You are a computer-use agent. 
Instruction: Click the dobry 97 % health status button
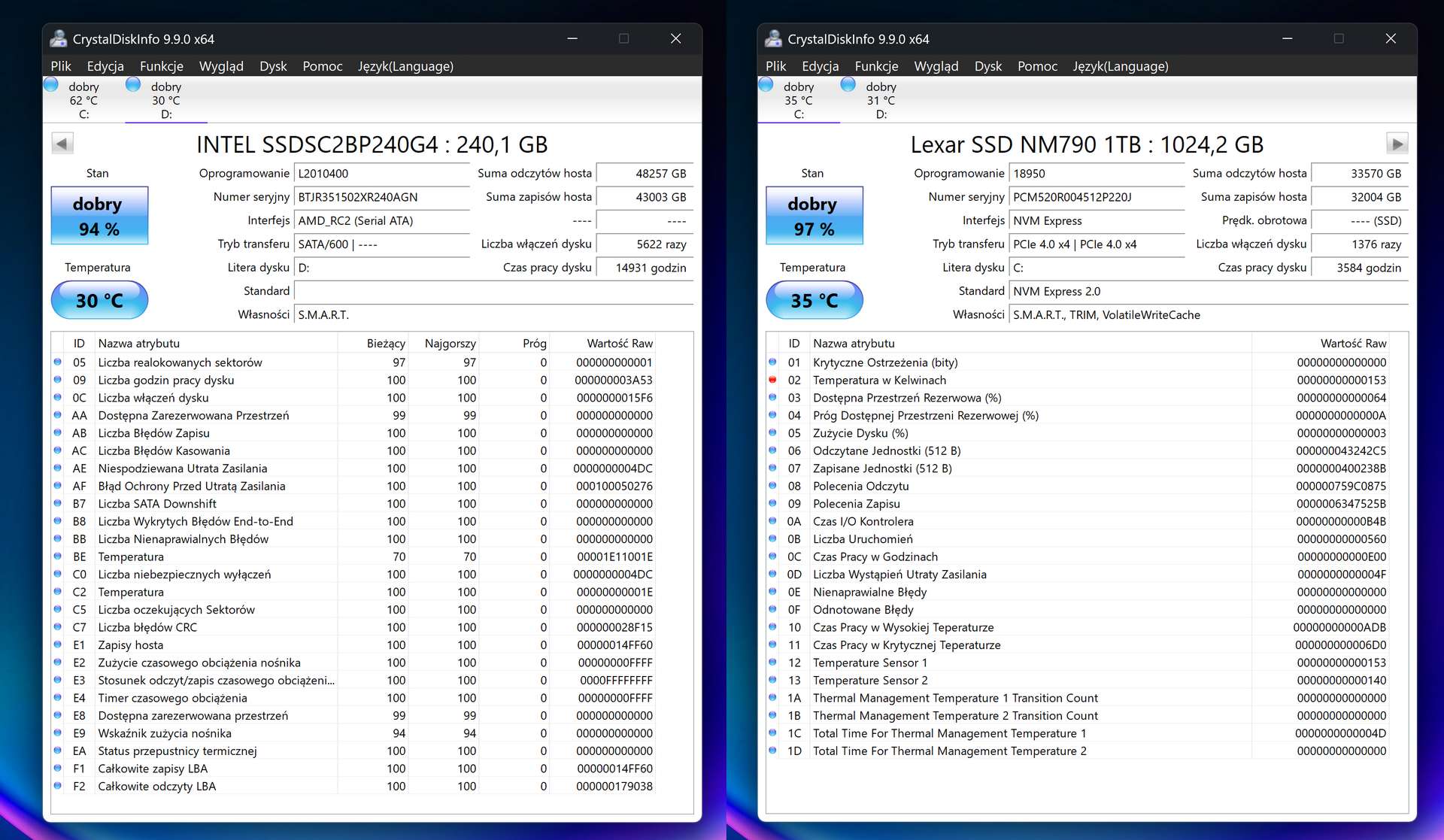click(815, 216)
